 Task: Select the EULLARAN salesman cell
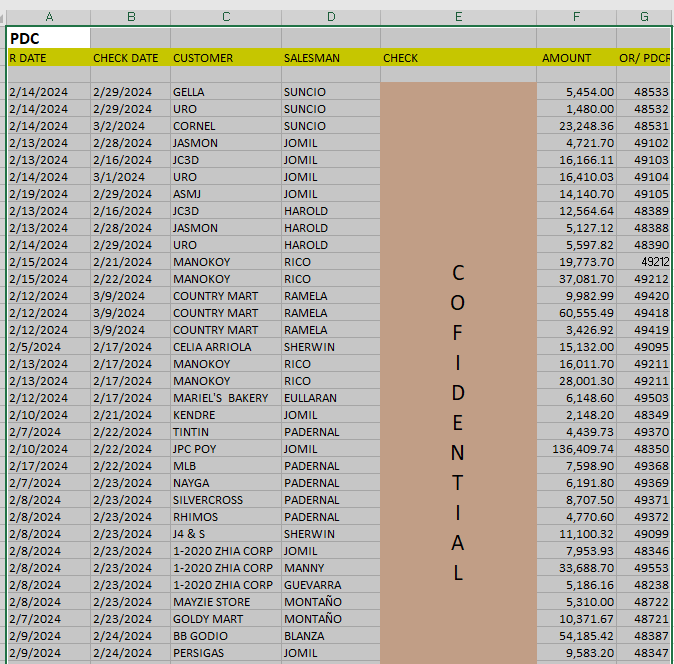click(330, 398)
